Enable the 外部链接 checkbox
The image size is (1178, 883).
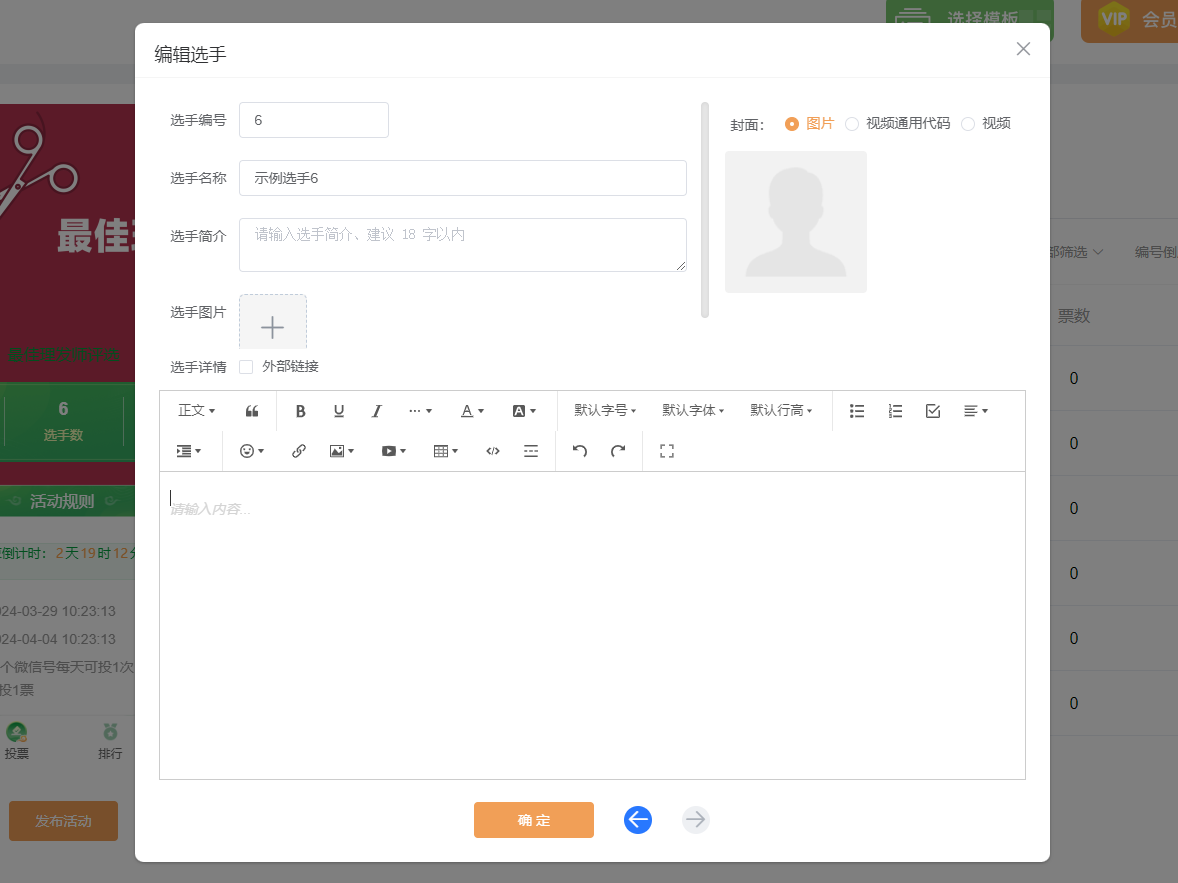point(246,367)
